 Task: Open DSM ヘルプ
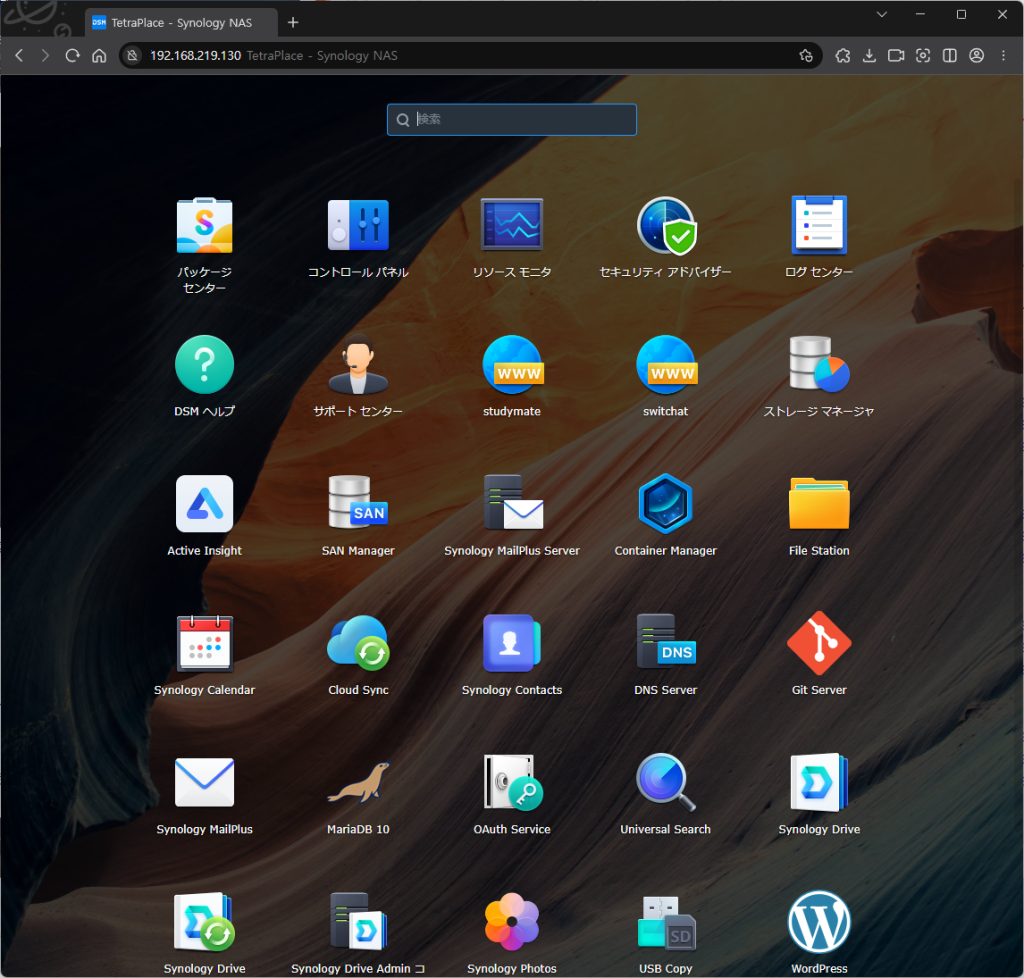click(x=204, y=365)
